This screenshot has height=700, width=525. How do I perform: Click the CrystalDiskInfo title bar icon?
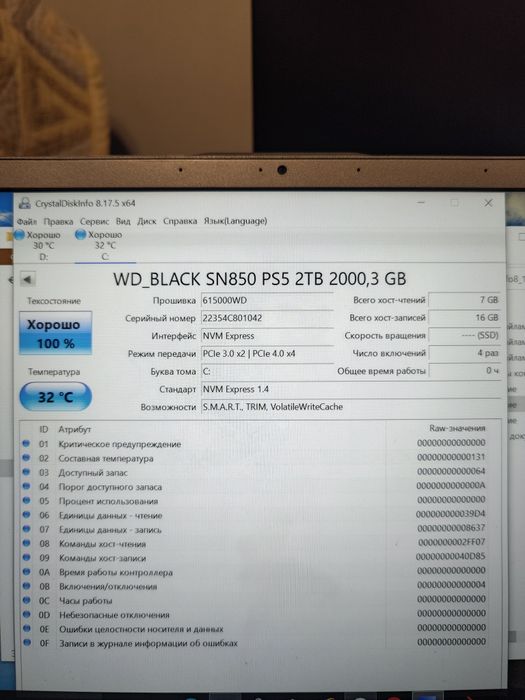point(24,204)
